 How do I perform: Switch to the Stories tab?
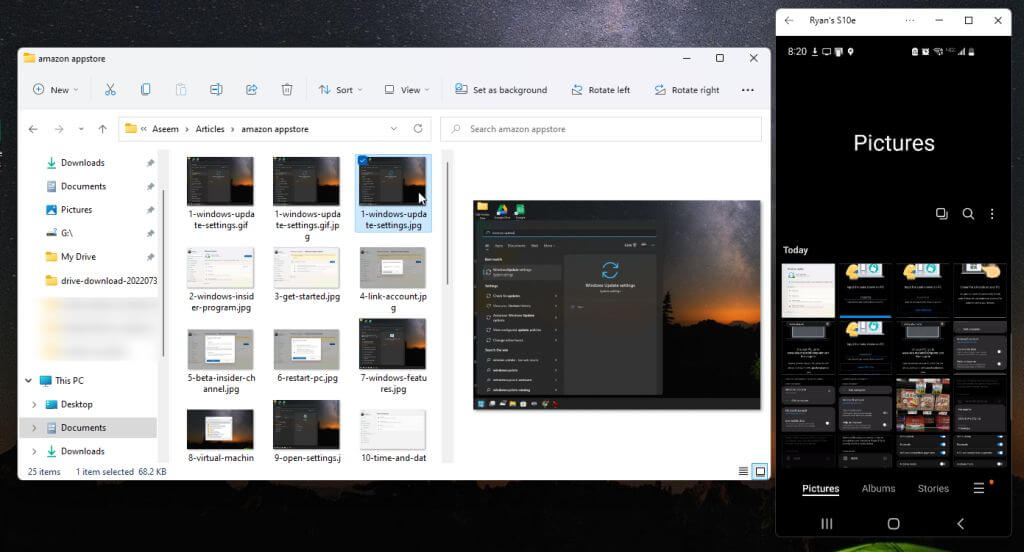[x=933, y=489]
